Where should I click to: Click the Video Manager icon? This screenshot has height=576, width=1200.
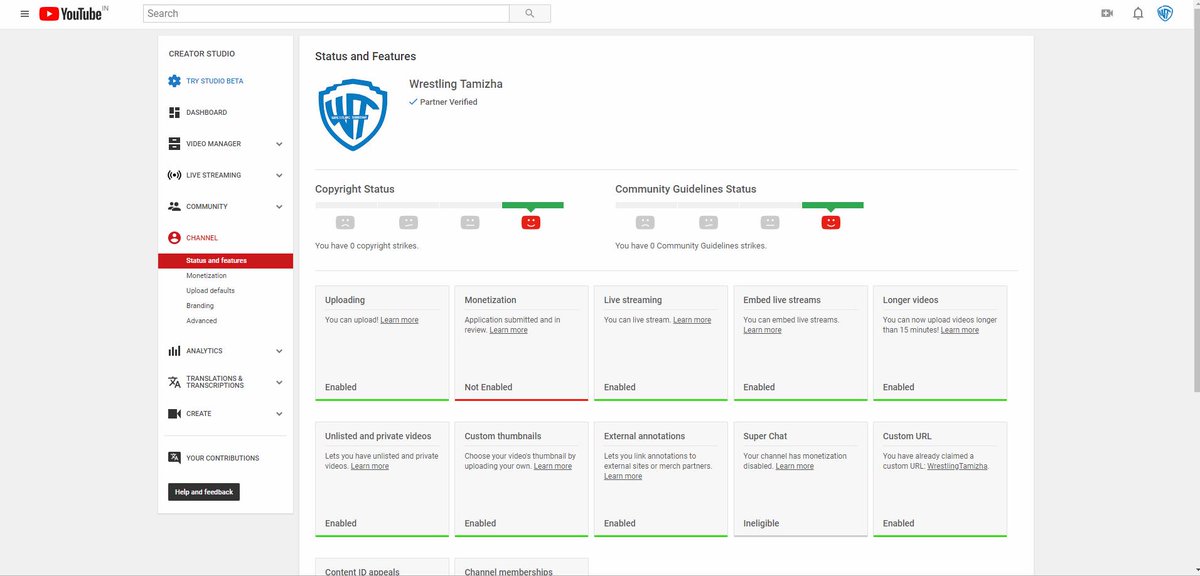175,144
